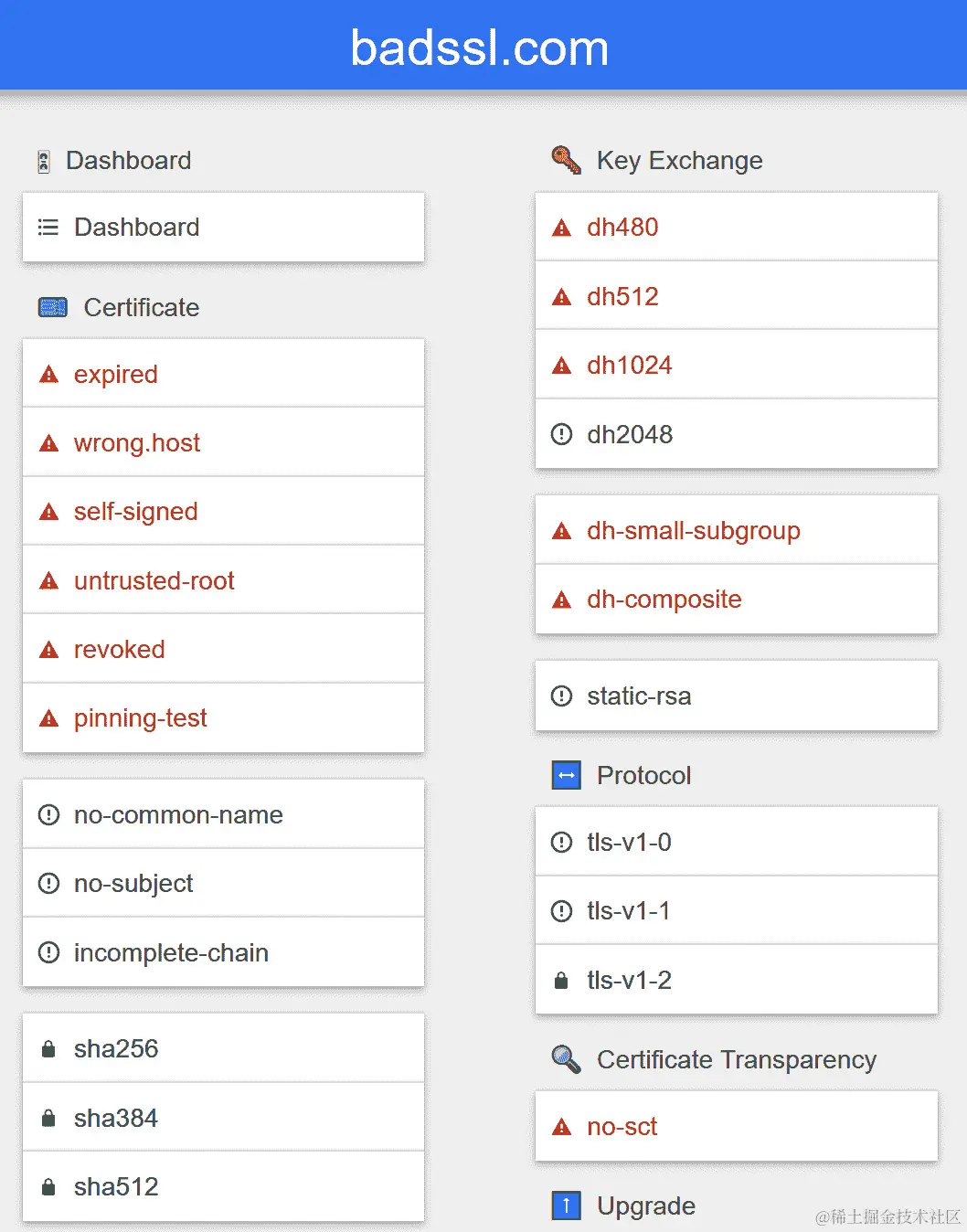967x1232 pixels.
Task: Click warning icon beside revoked
Action: [49, 650]
